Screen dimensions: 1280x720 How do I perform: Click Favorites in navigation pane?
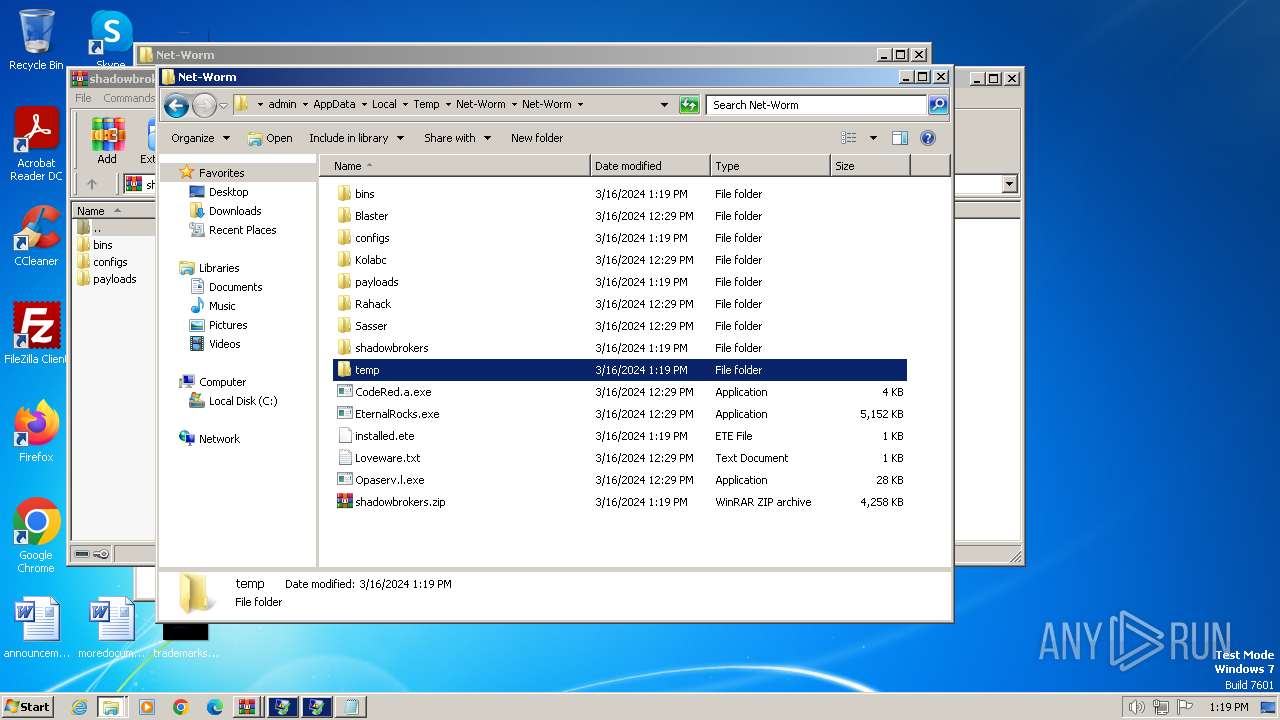pos(221,173)
